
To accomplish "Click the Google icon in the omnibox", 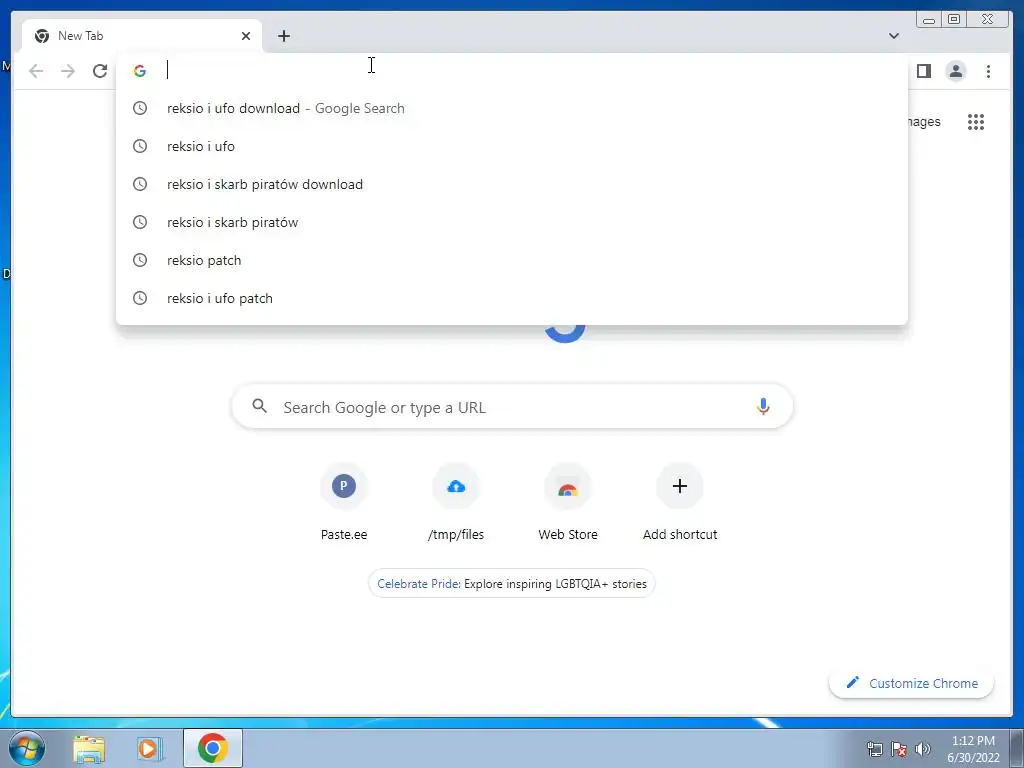I will tap(140, 71).
